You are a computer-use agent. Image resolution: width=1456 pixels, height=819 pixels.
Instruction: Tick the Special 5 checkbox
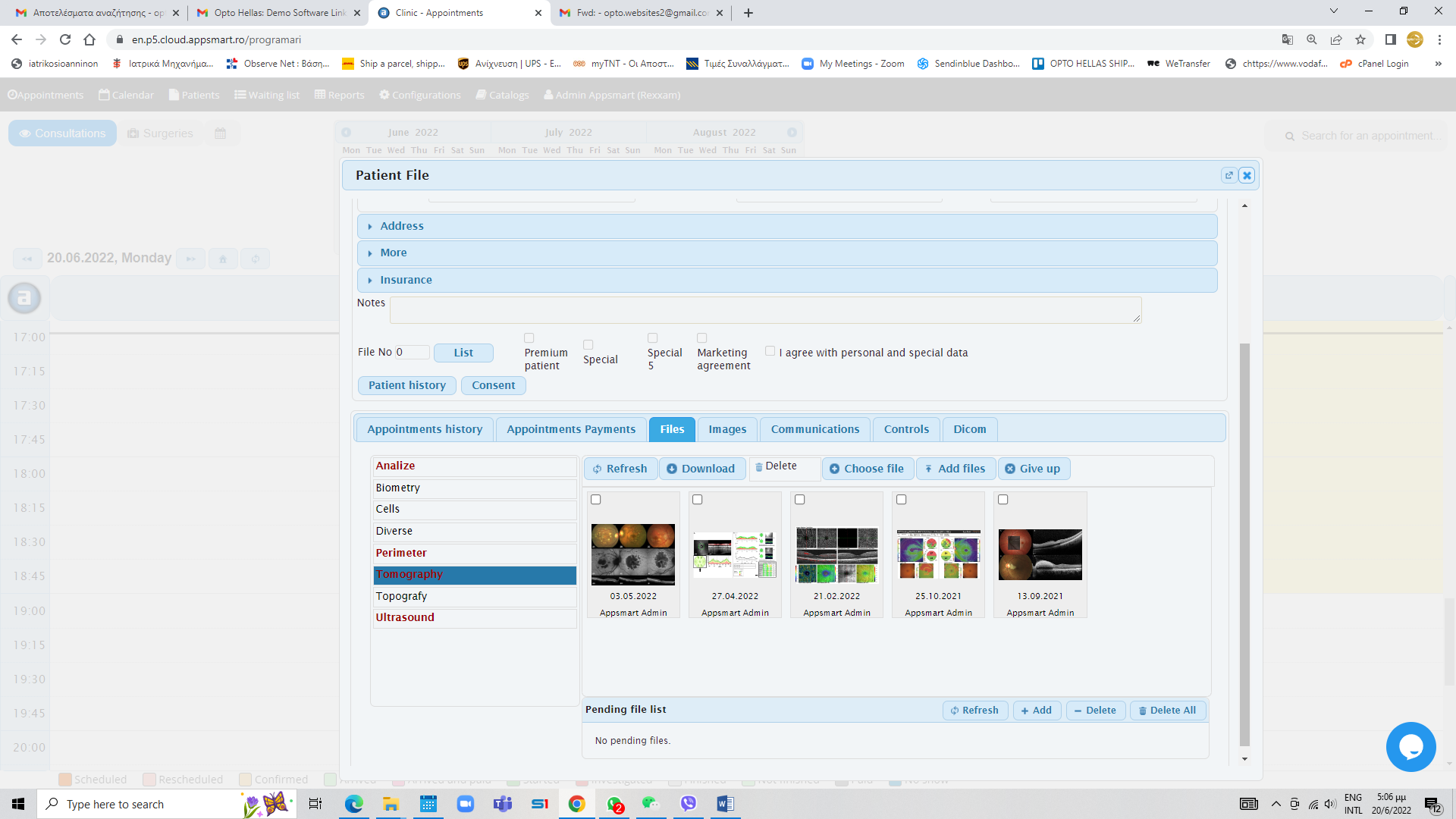tap(653, 338)
